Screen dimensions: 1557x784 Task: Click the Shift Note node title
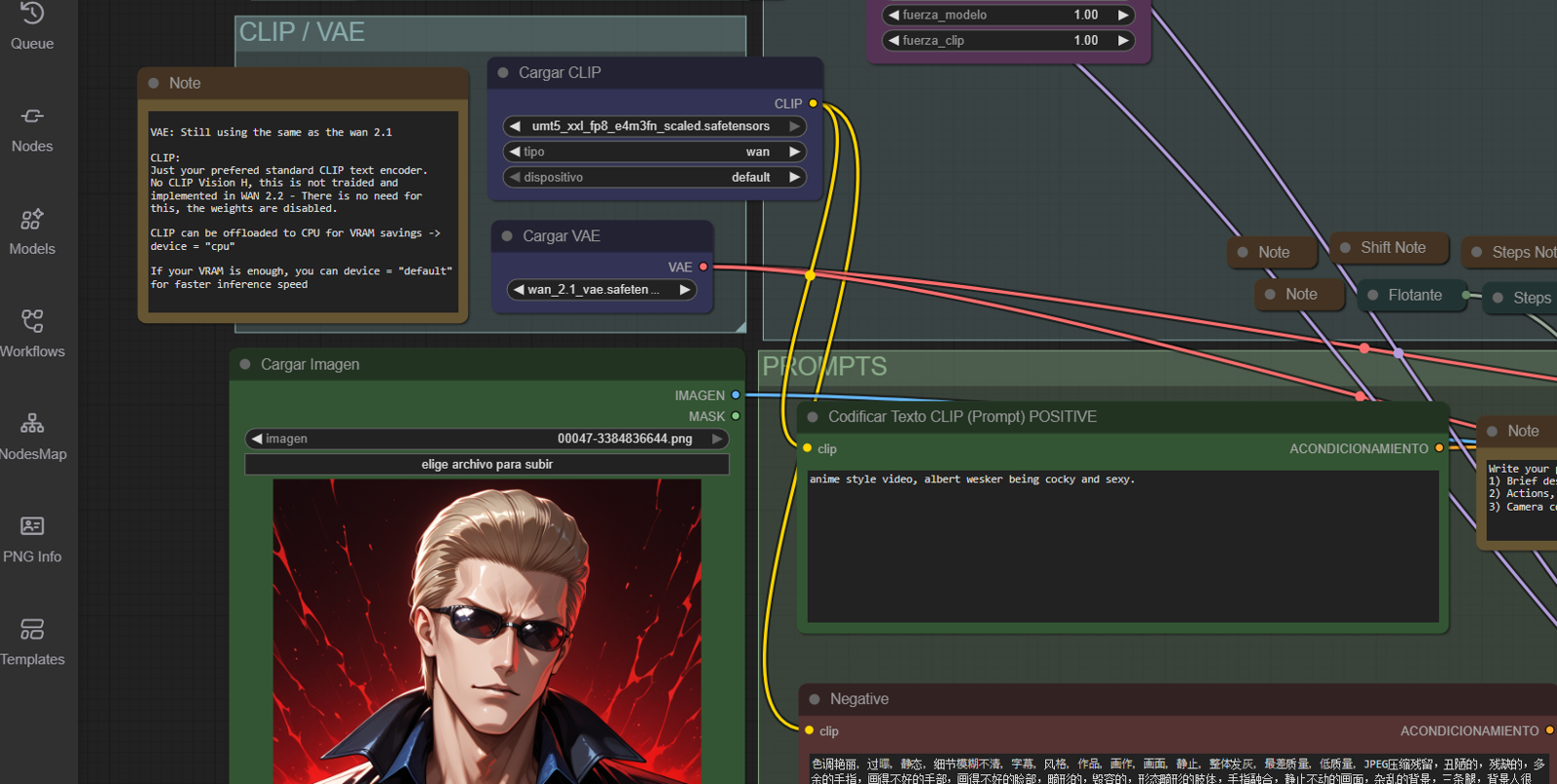1393,248
